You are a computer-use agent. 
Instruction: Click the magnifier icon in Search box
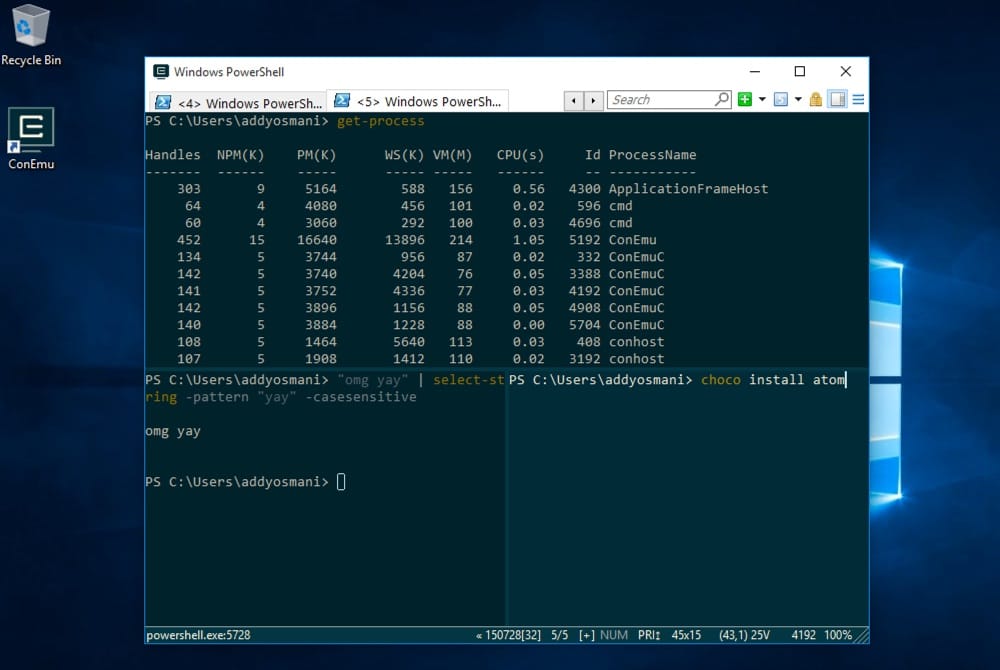point(722,100)
